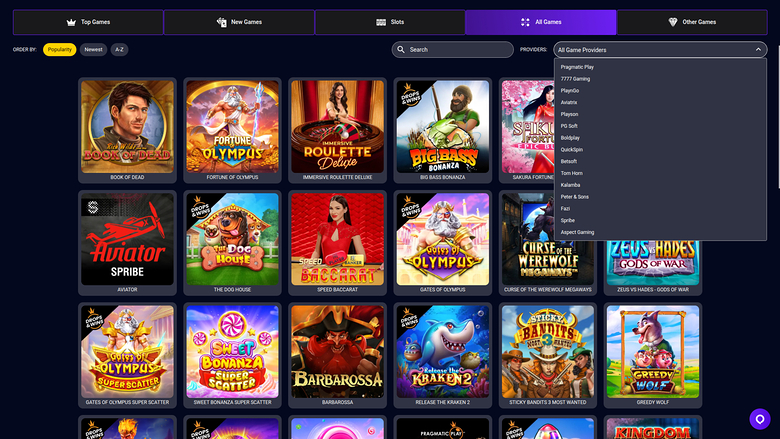
Task: Click the diamond icon on Other Games tab
Action: 673,22
